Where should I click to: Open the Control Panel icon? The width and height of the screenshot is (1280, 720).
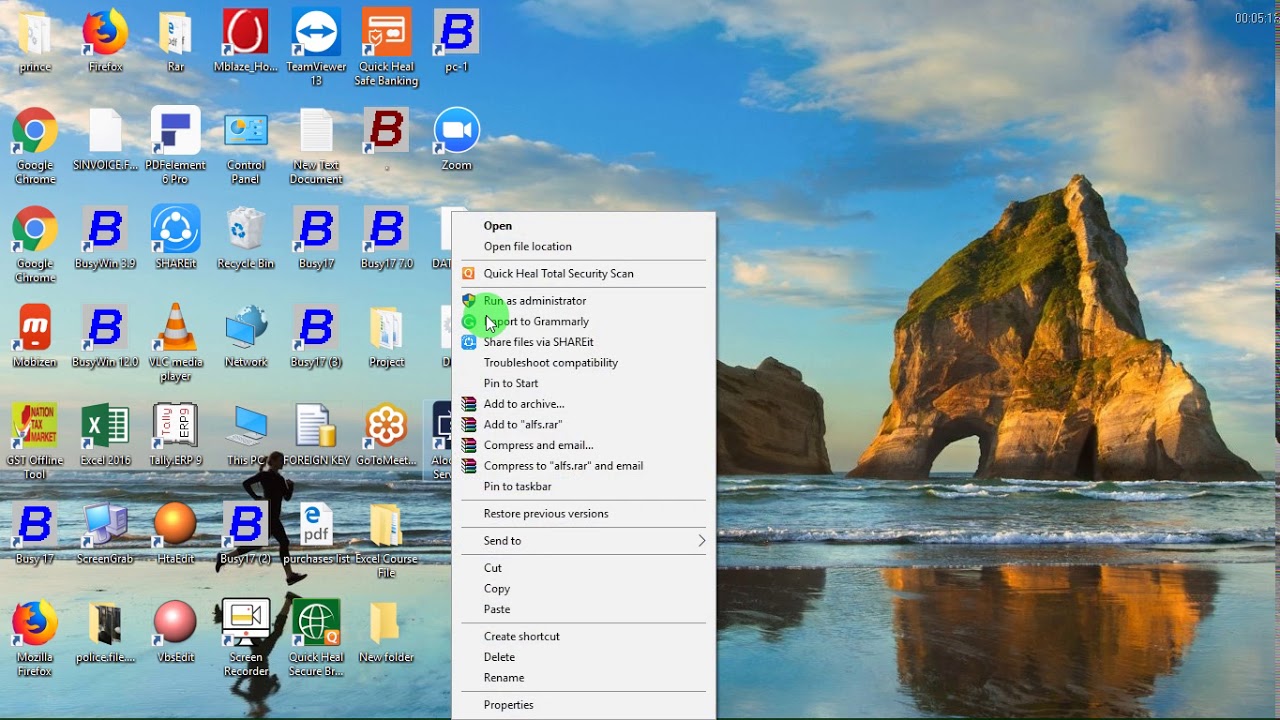246,146
